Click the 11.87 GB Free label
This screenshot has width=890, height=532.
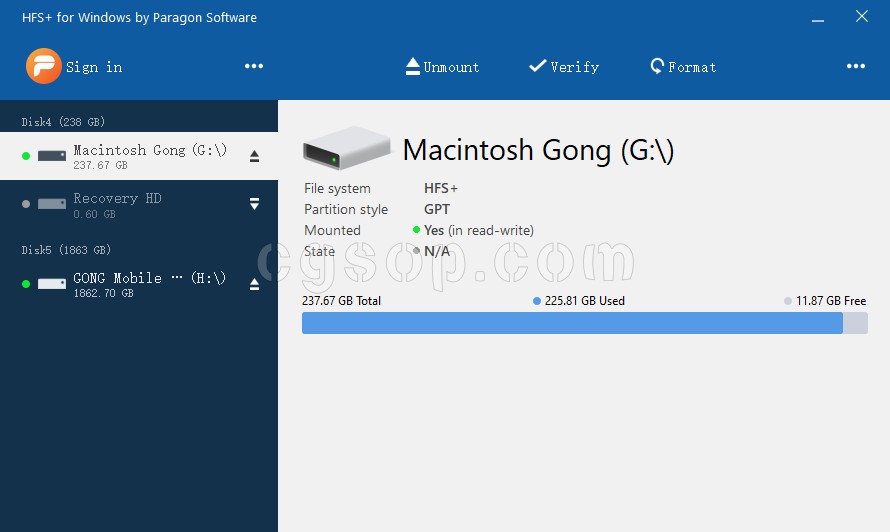pyautogui.click(x=831, y=301)
